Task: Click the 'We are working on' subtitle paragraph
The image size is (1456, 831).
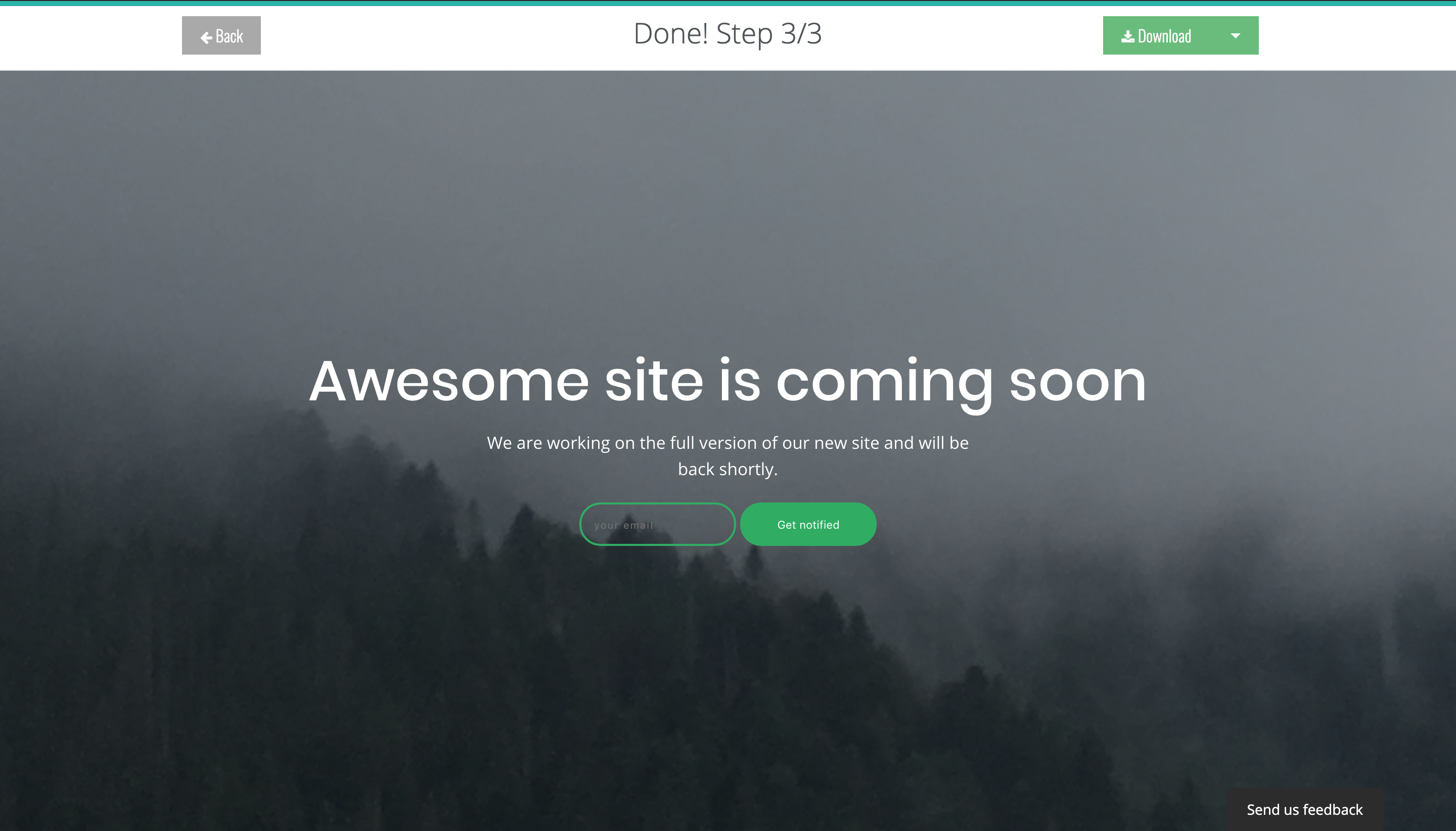Action: pos(727,443)
